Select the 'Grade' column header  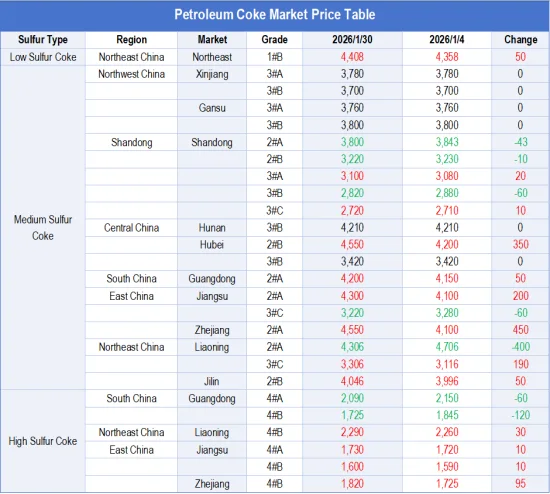275,40
